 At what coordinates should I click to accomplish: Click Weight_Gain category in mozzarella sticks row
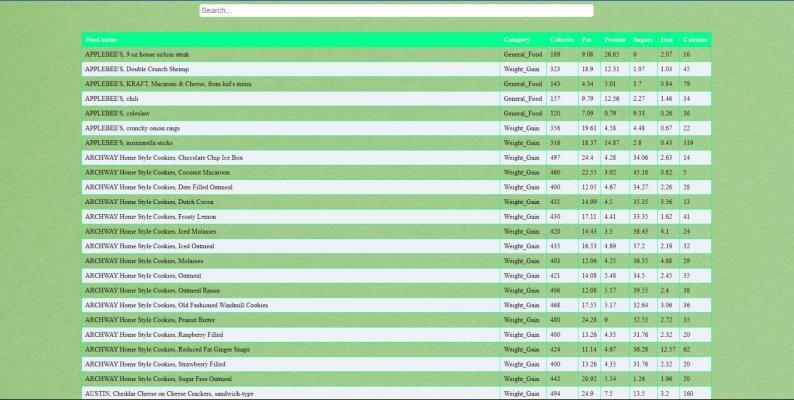(x=522, y=143)
